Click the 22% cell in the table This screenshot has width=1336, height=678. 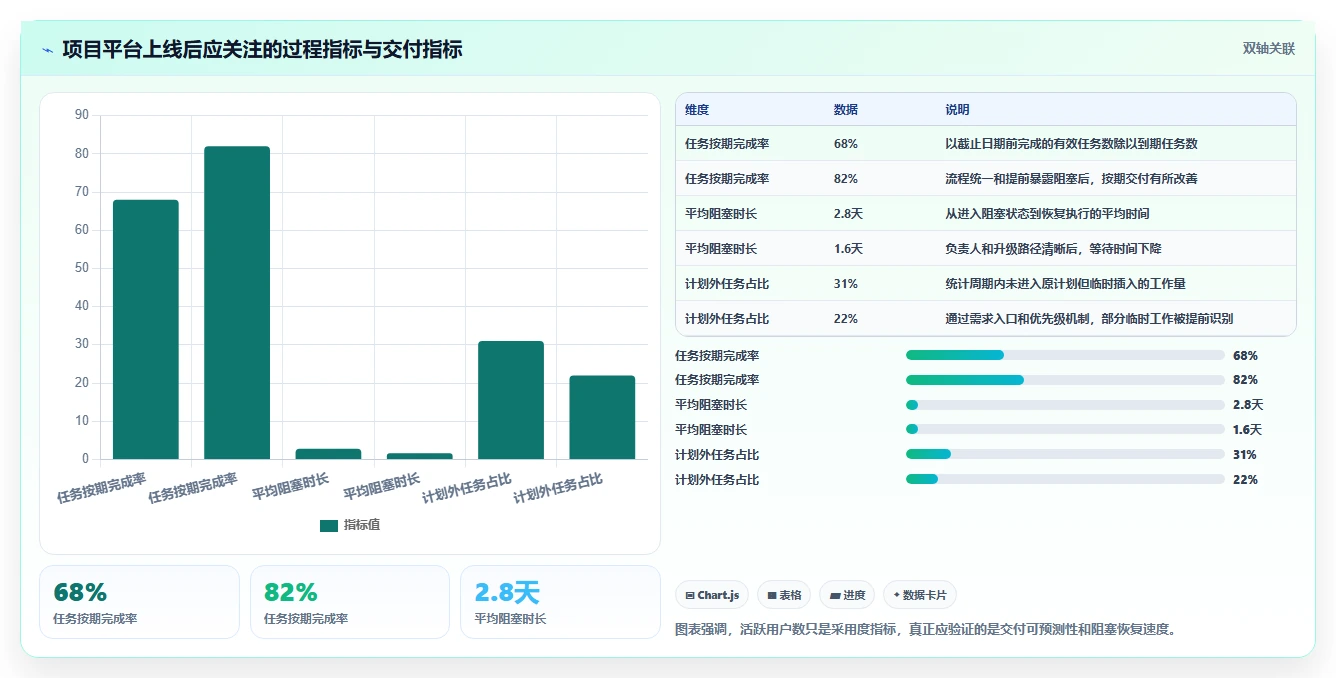tap(846, 319)
